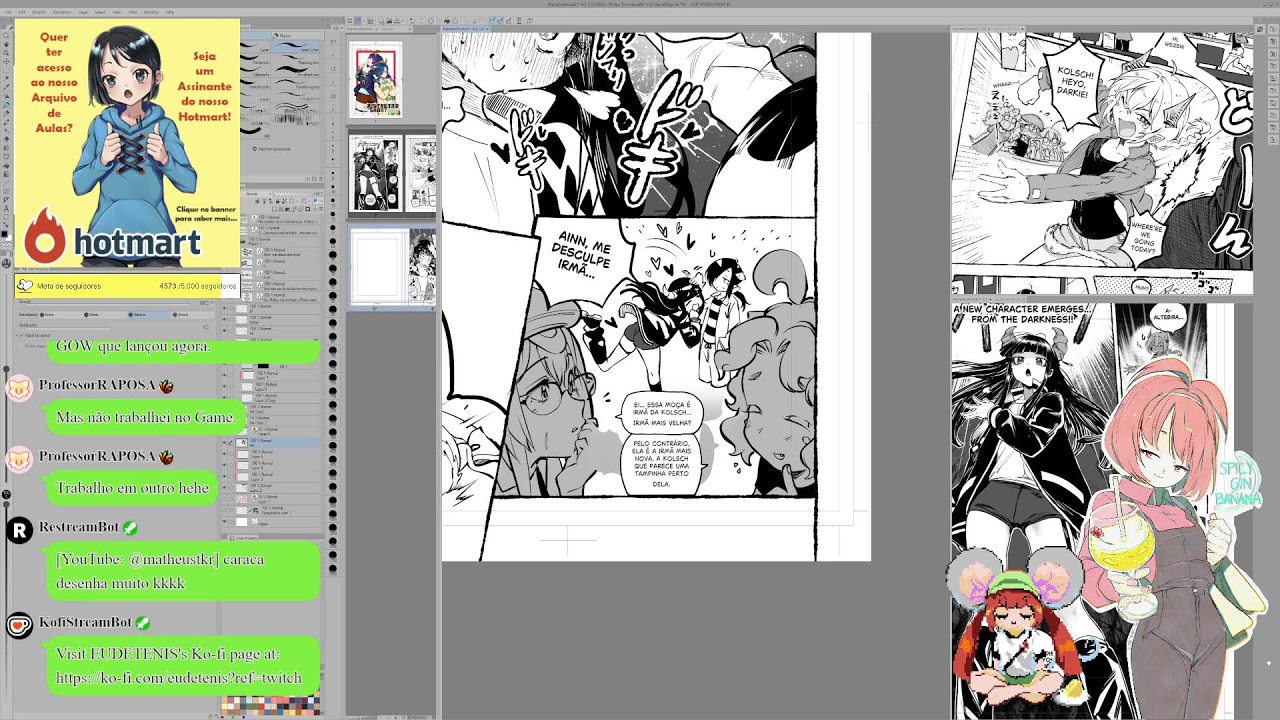1280x720 pixels.
Task: Click third icon in layer panel icon row
Action: pyautogui.click(x=270, y=201)
